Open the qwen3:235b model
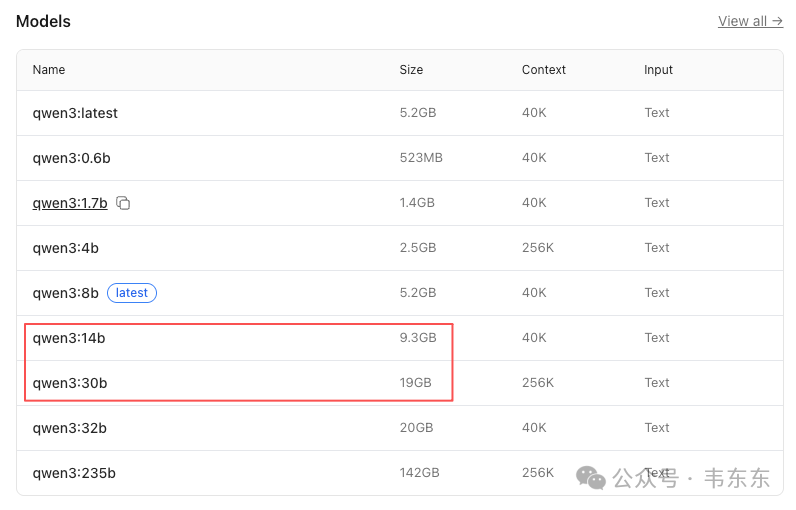Screen dimensions: 796x510 click(x=74, y=473)
